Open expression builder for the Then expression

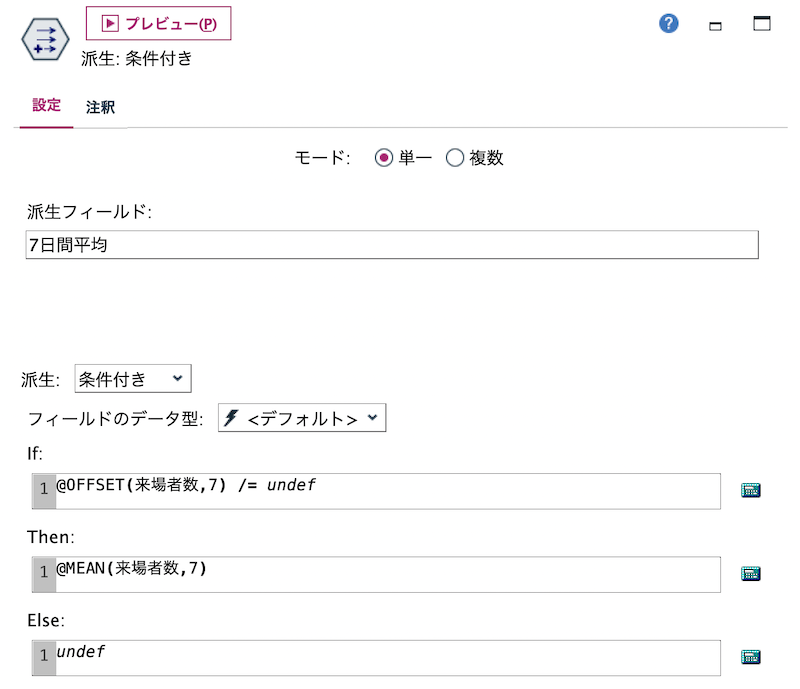(x=751, y=573)
